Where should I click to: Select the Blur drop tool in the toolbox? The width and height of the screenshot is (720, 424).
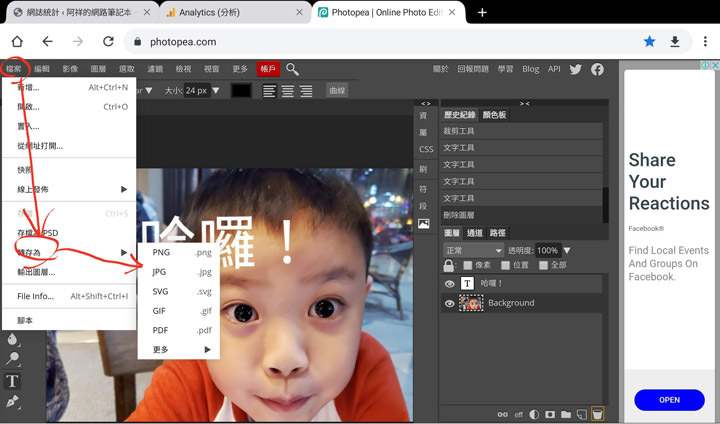coord(12,339)
